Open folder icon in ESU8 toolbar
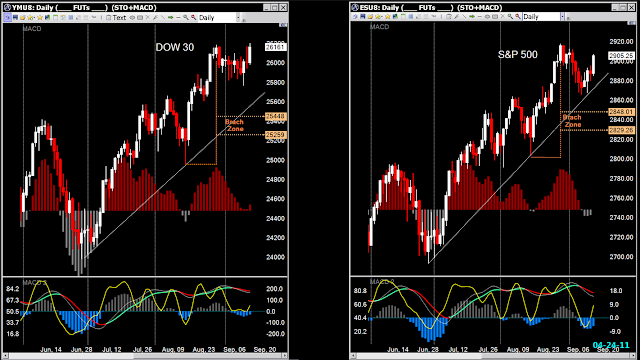The image size is (640, 360). click(370, 17)
